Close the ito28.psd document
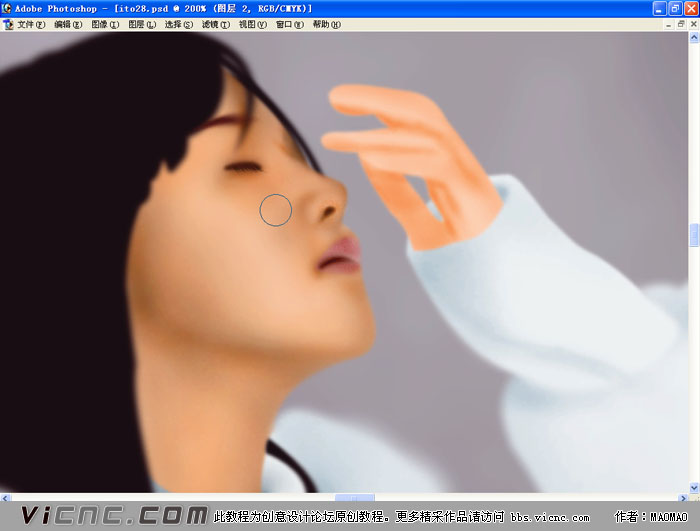700x531 pixels. point(693,25)
